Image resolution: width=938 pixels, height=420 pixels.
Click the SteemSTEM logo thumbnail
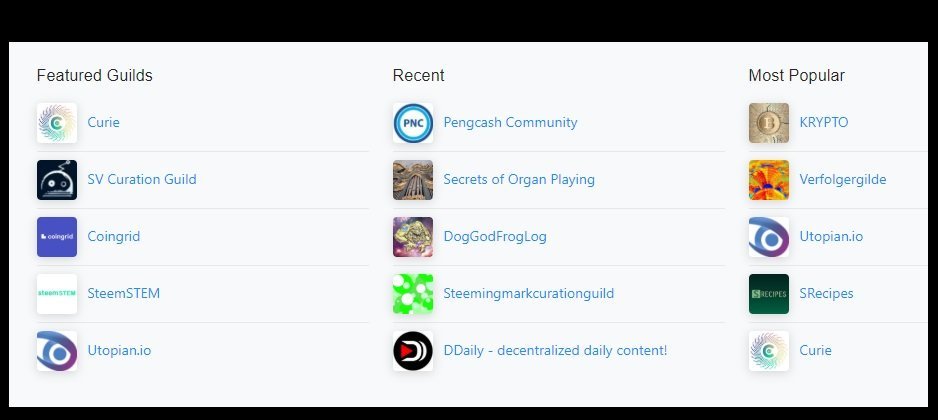[57, 294]
